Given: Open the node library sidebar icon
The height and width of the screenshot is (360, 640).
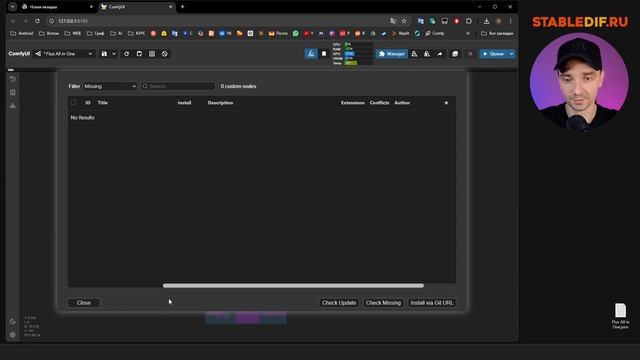Looking at the screenshot, I should tap(13, 93).
